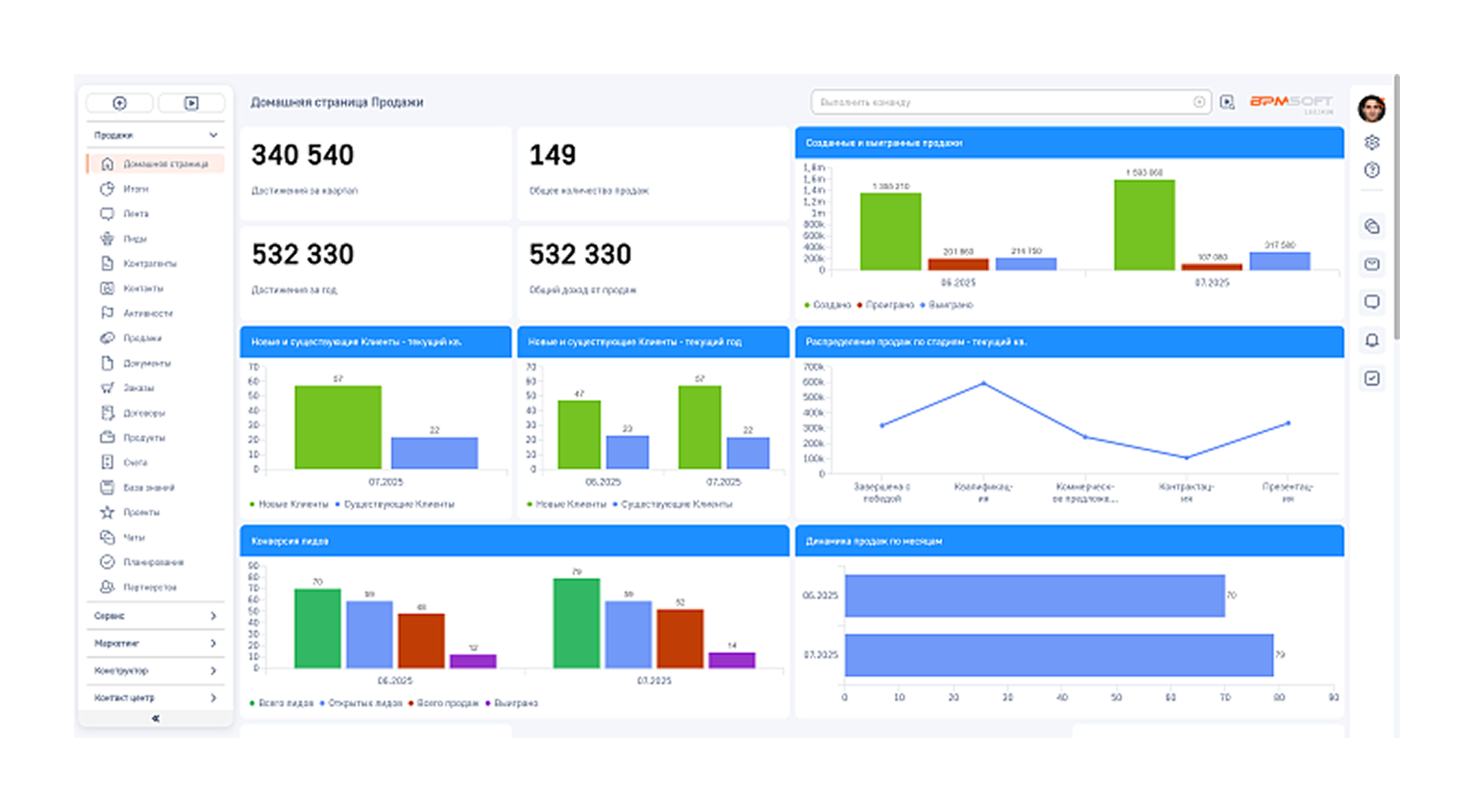This screenshot has width=1474, height=812.
Task: Open the Планирование section
Action: 155,563
